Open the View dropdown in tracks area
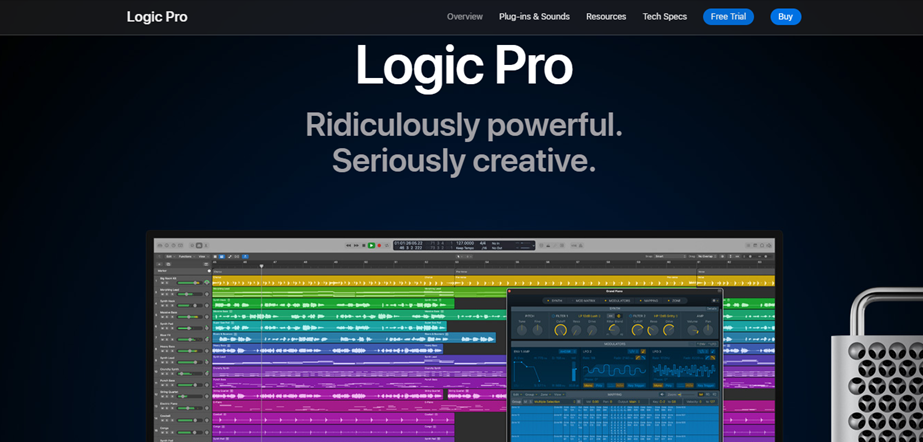The image size is (923, 442). pyautogui.click(x=200, y=256)
